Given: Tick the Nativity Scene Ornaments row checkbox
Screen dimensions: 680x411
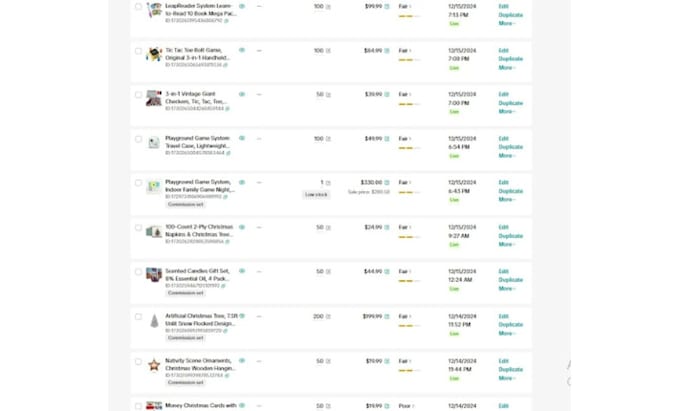Looking at the screenshot, I should (x=139, y=360).
